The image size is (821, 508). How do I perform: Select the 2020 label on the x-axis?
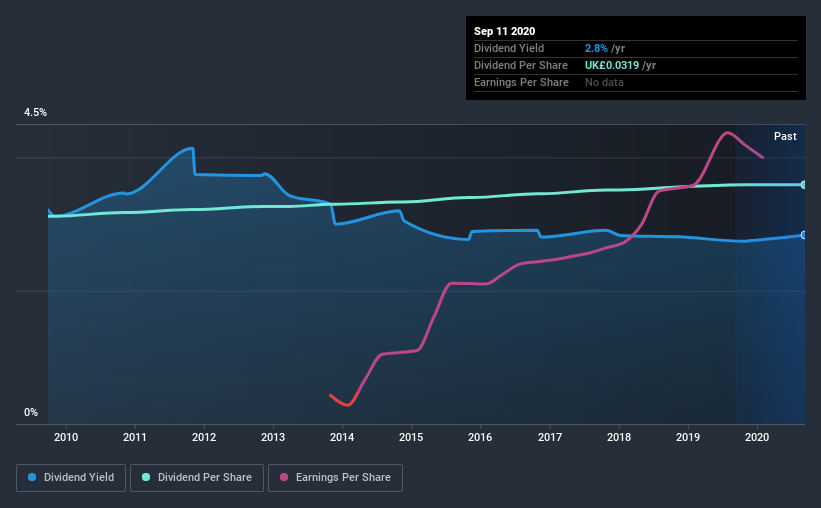(757, 437)
